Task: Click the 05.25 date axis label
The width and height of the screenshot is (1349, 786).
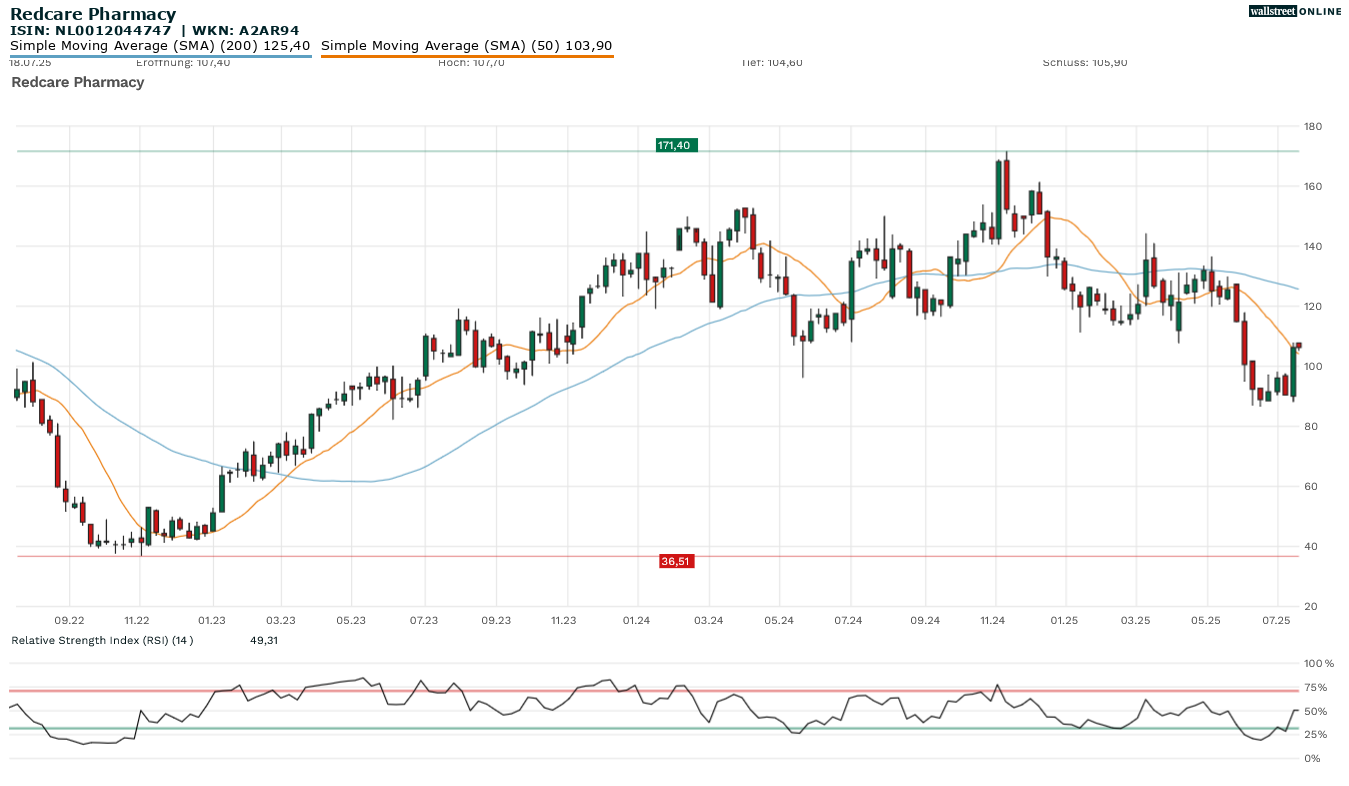Action: pos(1207,621)
